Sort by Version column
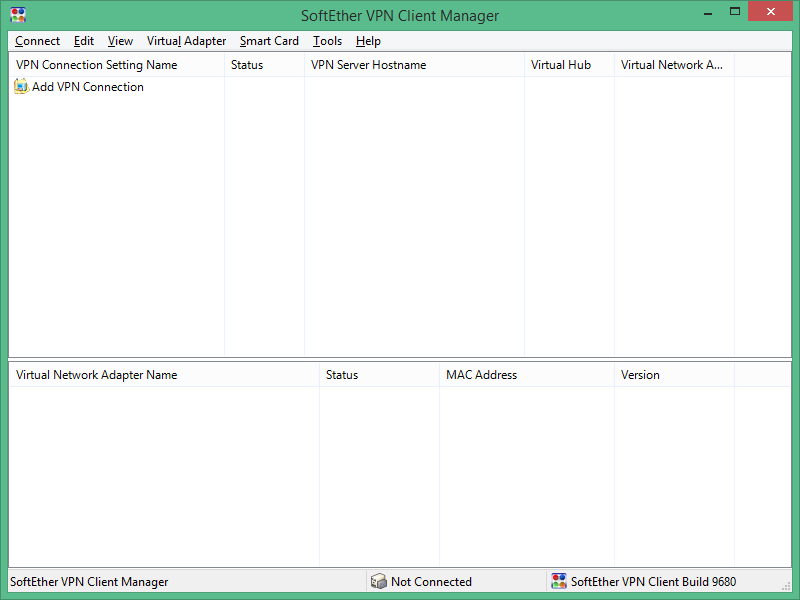This screenshot has width=800, height=600. click(674, 375)
